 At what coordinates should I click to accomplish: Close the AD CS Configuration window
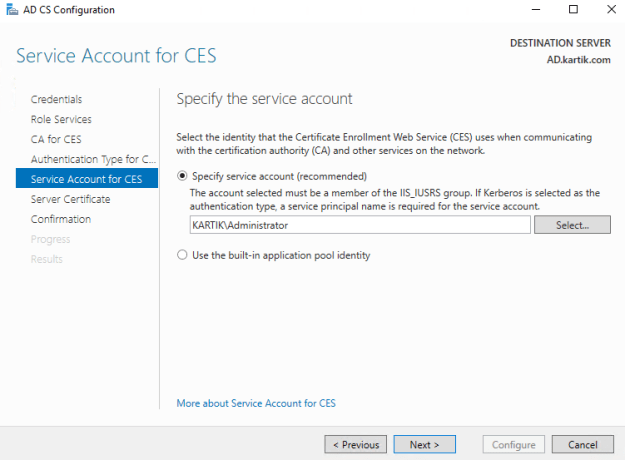click(611, 10)
